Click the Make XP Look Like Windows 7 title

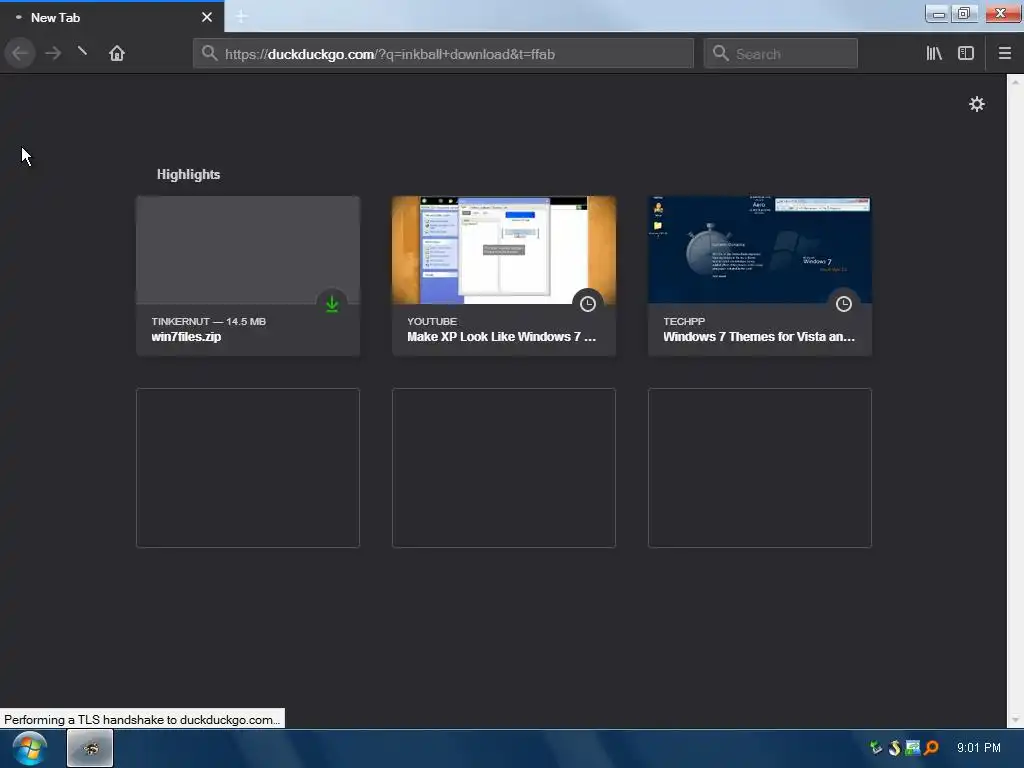pyautogui.click(x=502, y=337)
